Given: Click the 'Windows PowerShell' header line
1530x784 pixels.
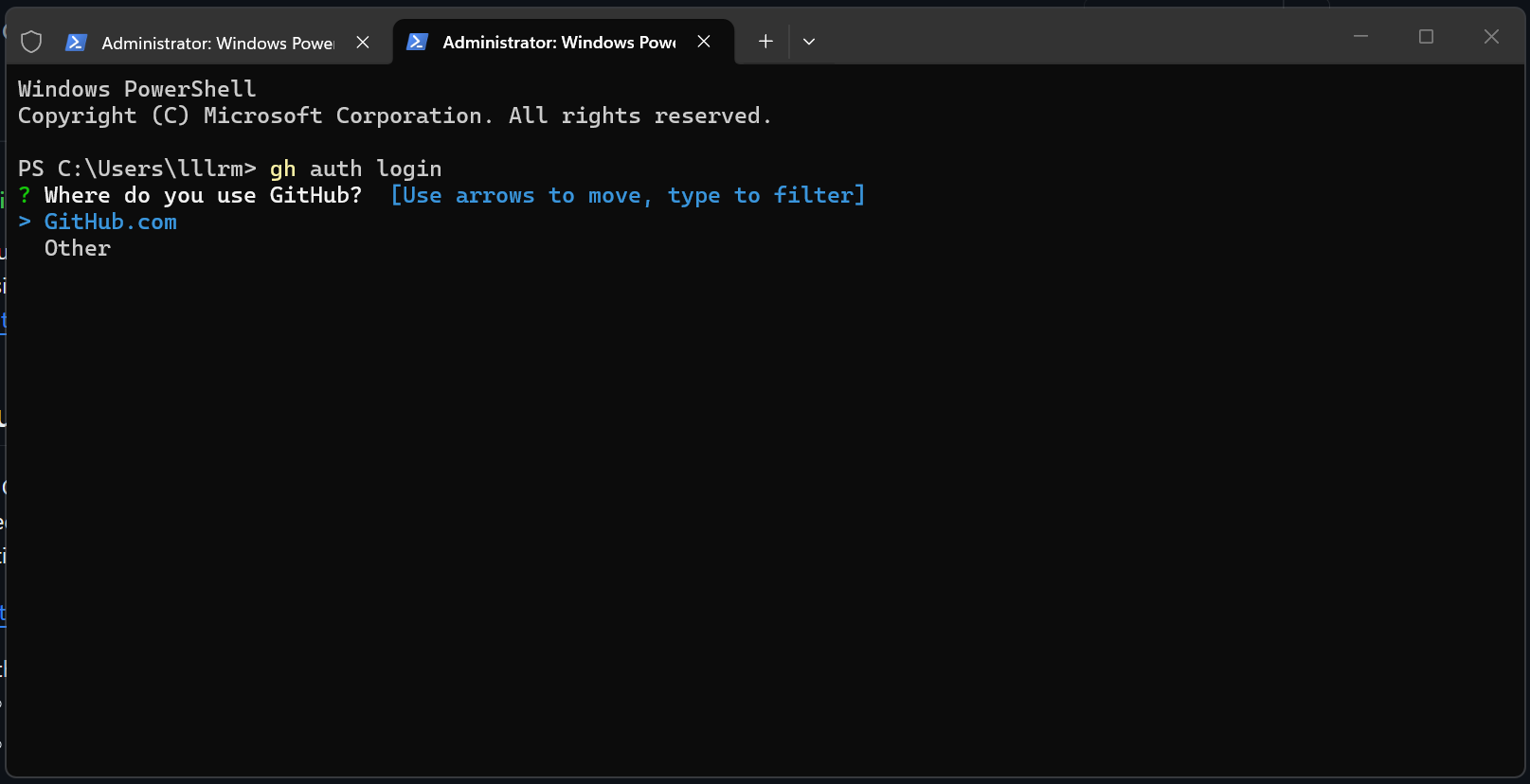Looking at the screenshot, I should point(137,89).
